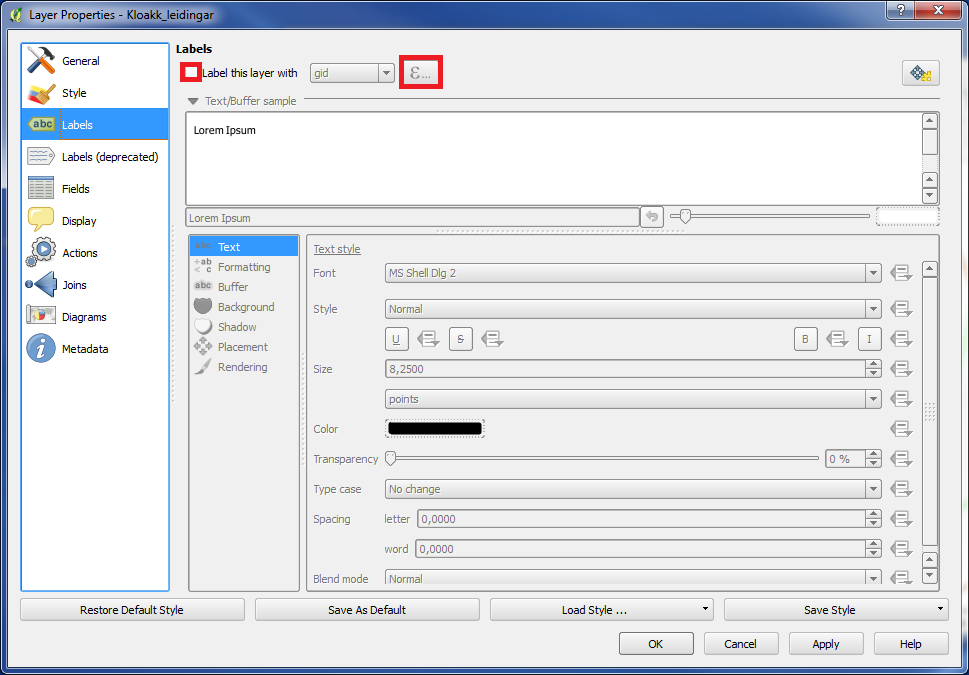This screenshot has height=675, width=969.
Task: Switch to the Style tab
Action: (95, 93)
